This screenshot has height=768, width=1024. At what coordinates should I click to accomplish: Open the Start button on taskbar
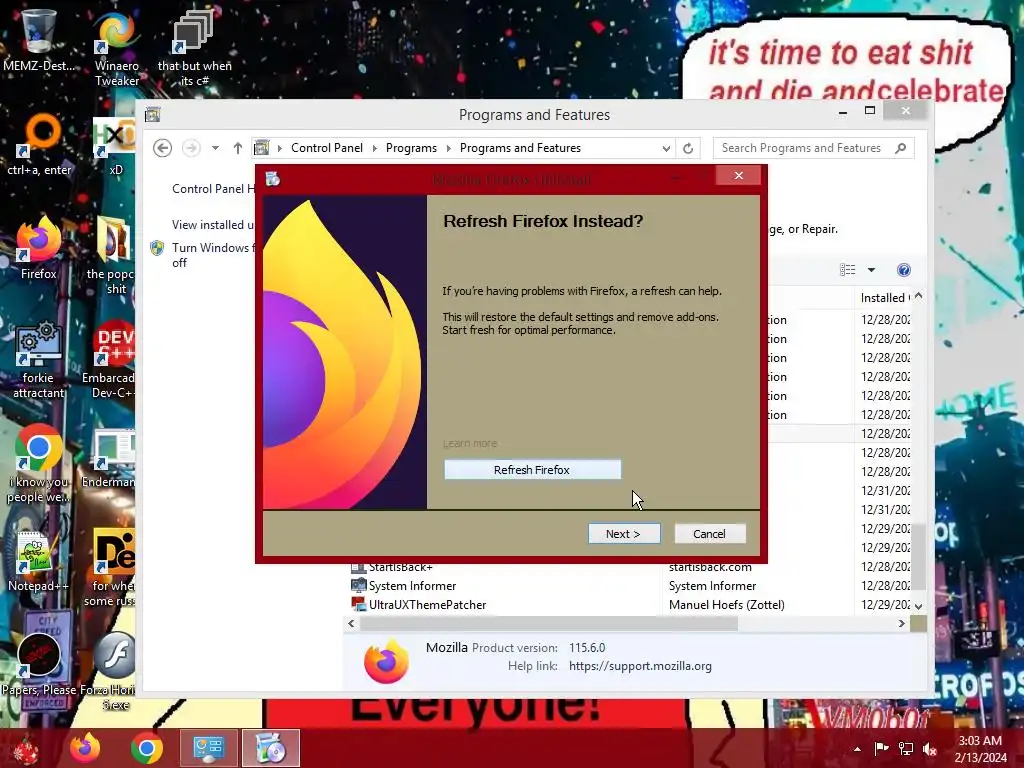click(x=26, y=748)
